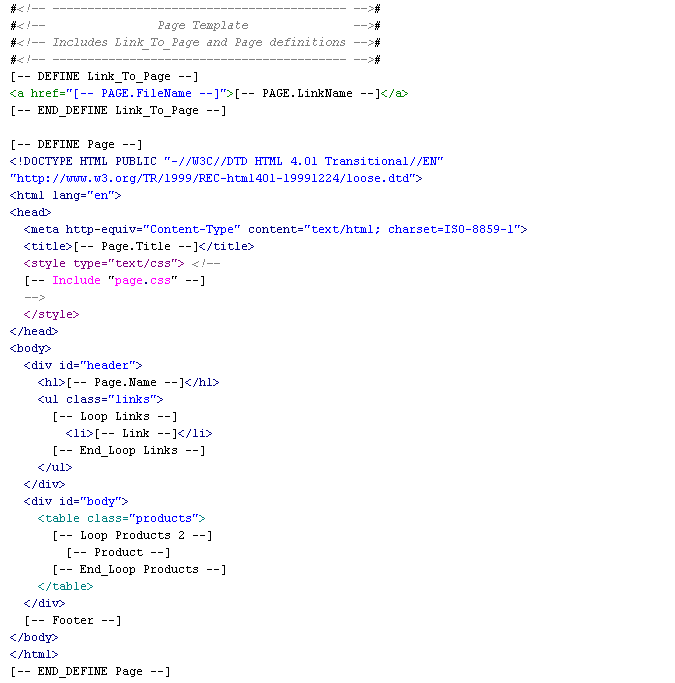This screenshot has height=683, width=675.
Task: Click the html lang="en" tag
Action: click(x=65, y=195)
